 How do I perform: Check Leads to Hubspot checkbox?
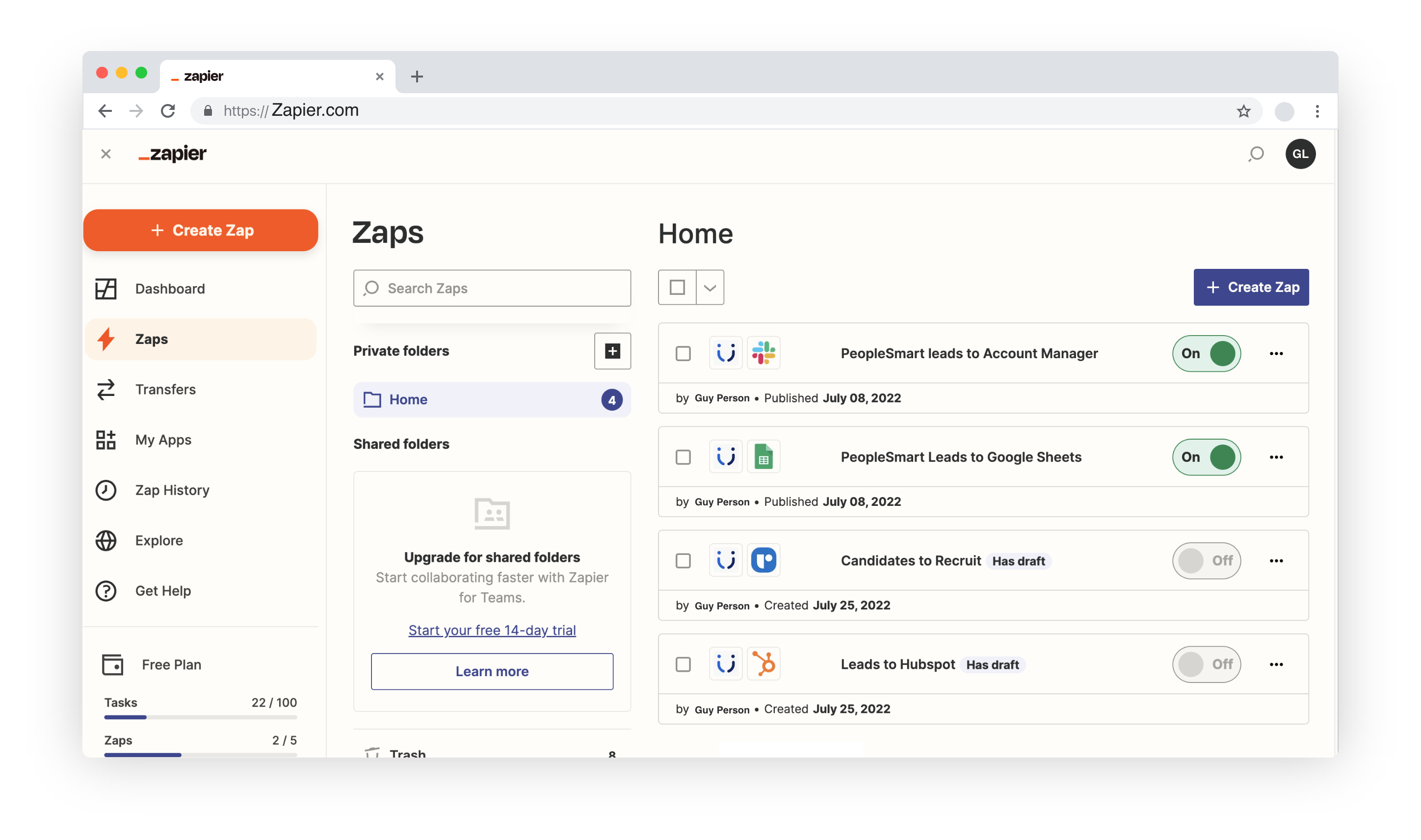[683, 664]
